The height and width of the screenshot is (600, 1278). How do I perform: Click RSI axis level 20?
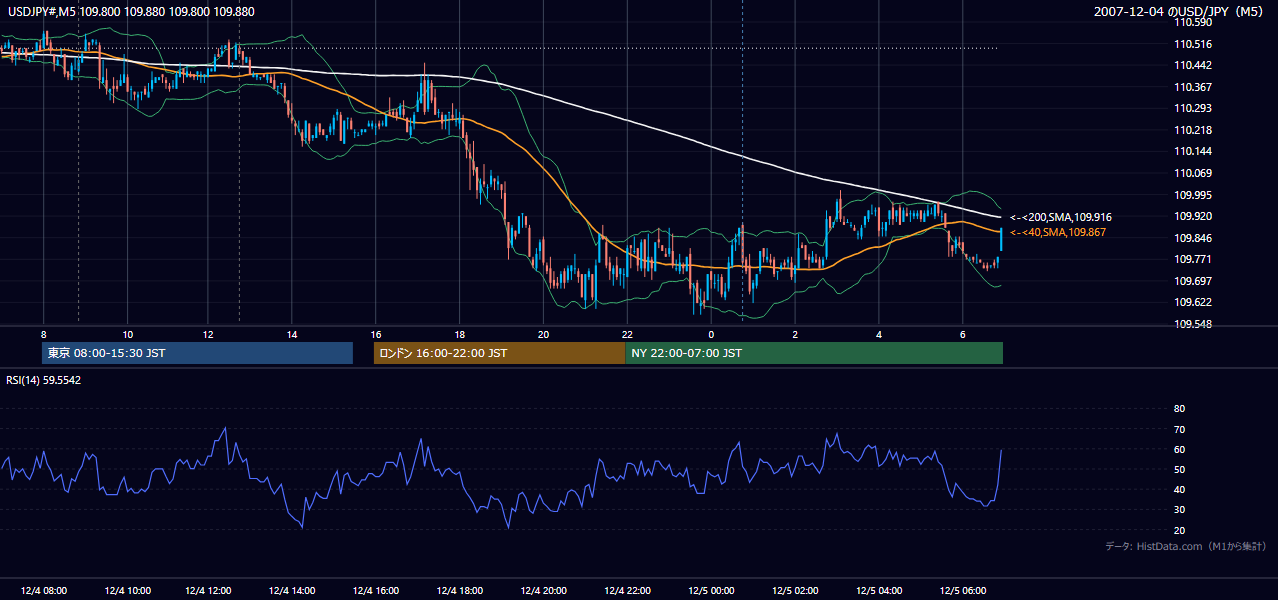pyautogui.click(x=1180, y=530)
